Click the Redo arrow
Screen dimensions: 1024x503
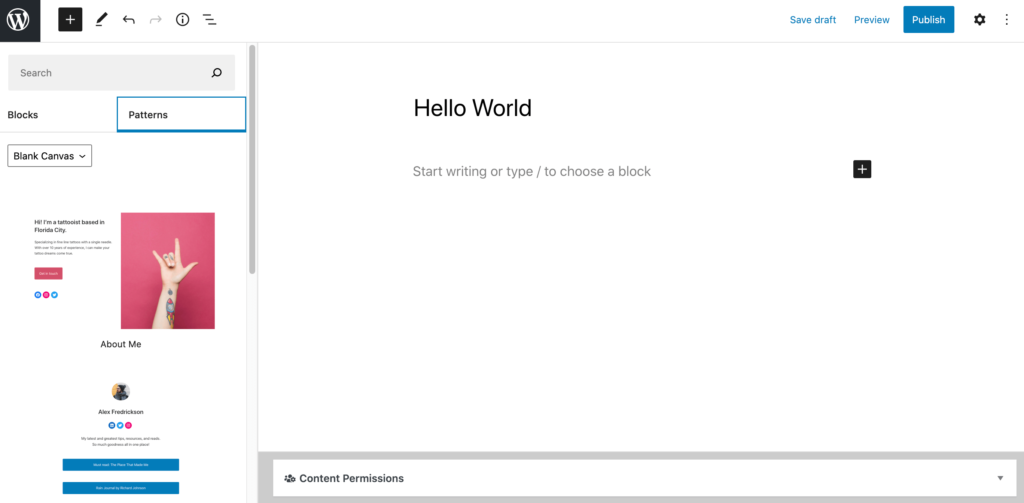click(x=155, y=20)
